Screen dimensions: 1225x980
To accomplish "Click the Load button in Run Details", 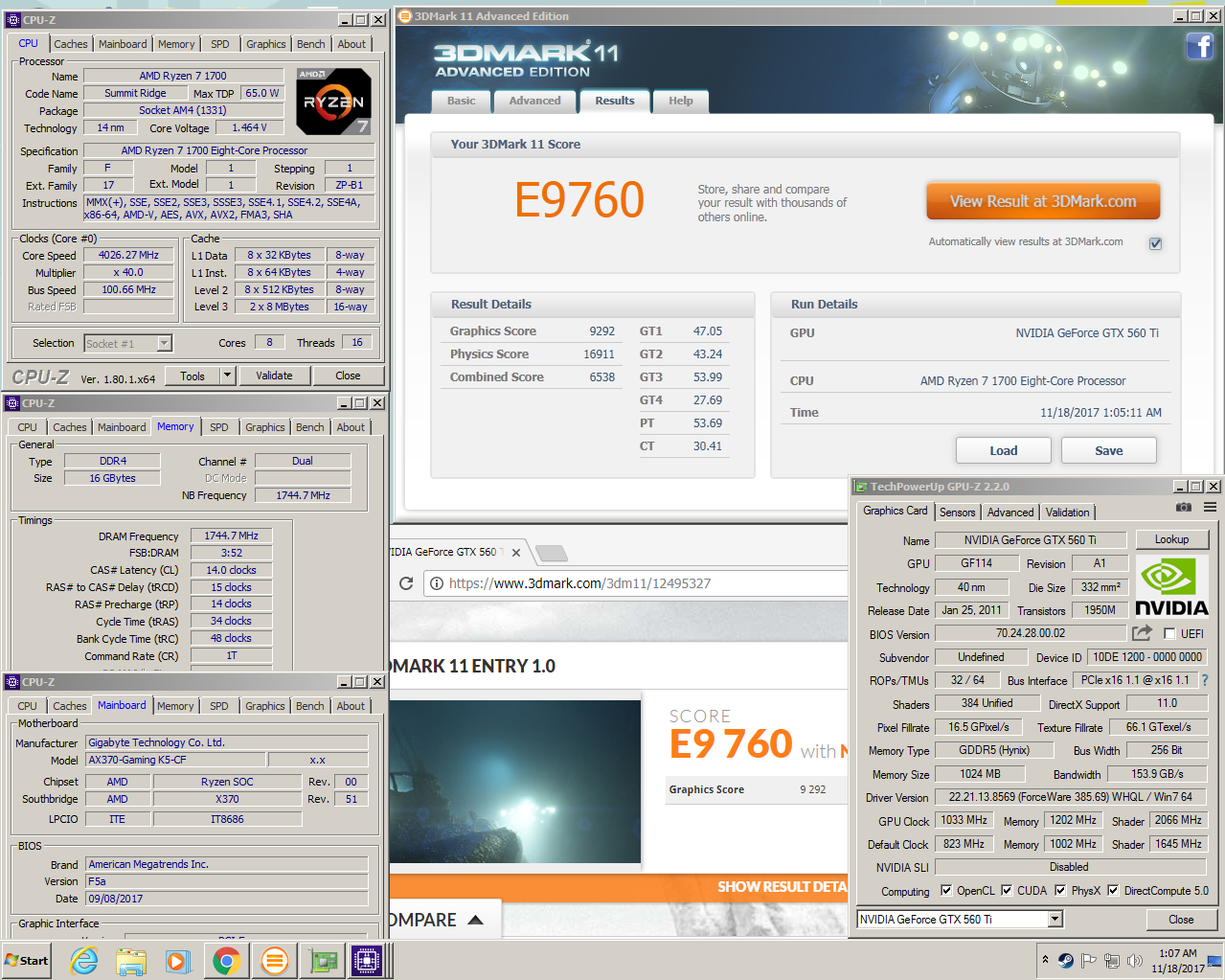I will click(x=1003, y=450).
